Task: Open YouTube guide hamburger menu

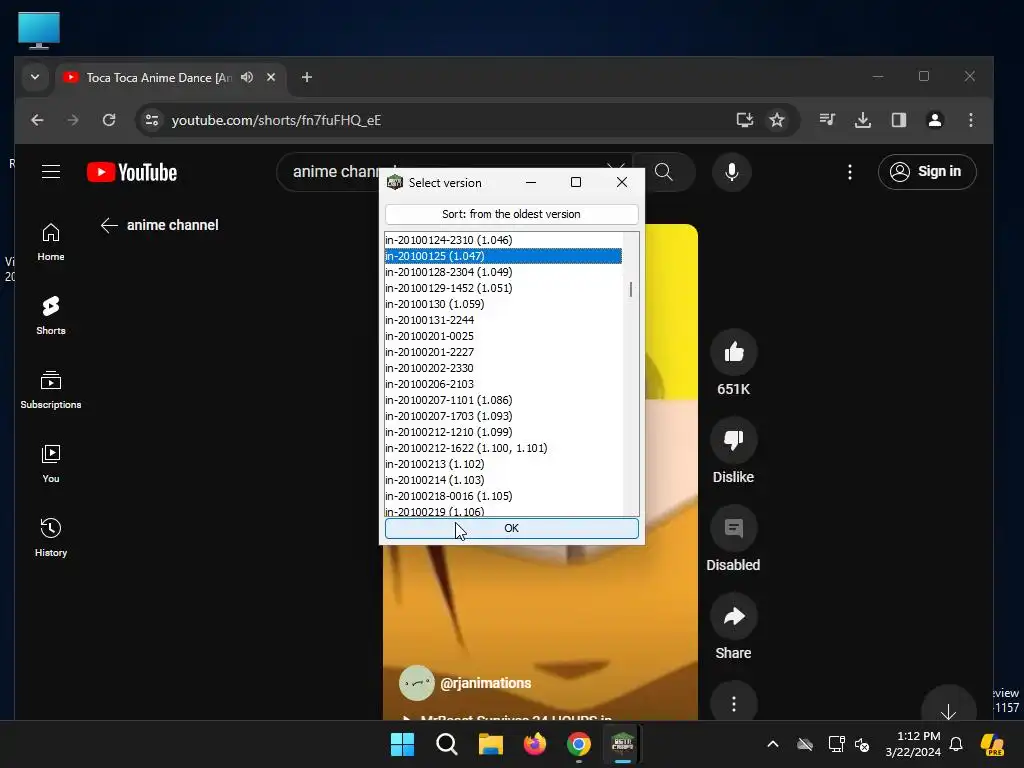Action: coord(51,172)
